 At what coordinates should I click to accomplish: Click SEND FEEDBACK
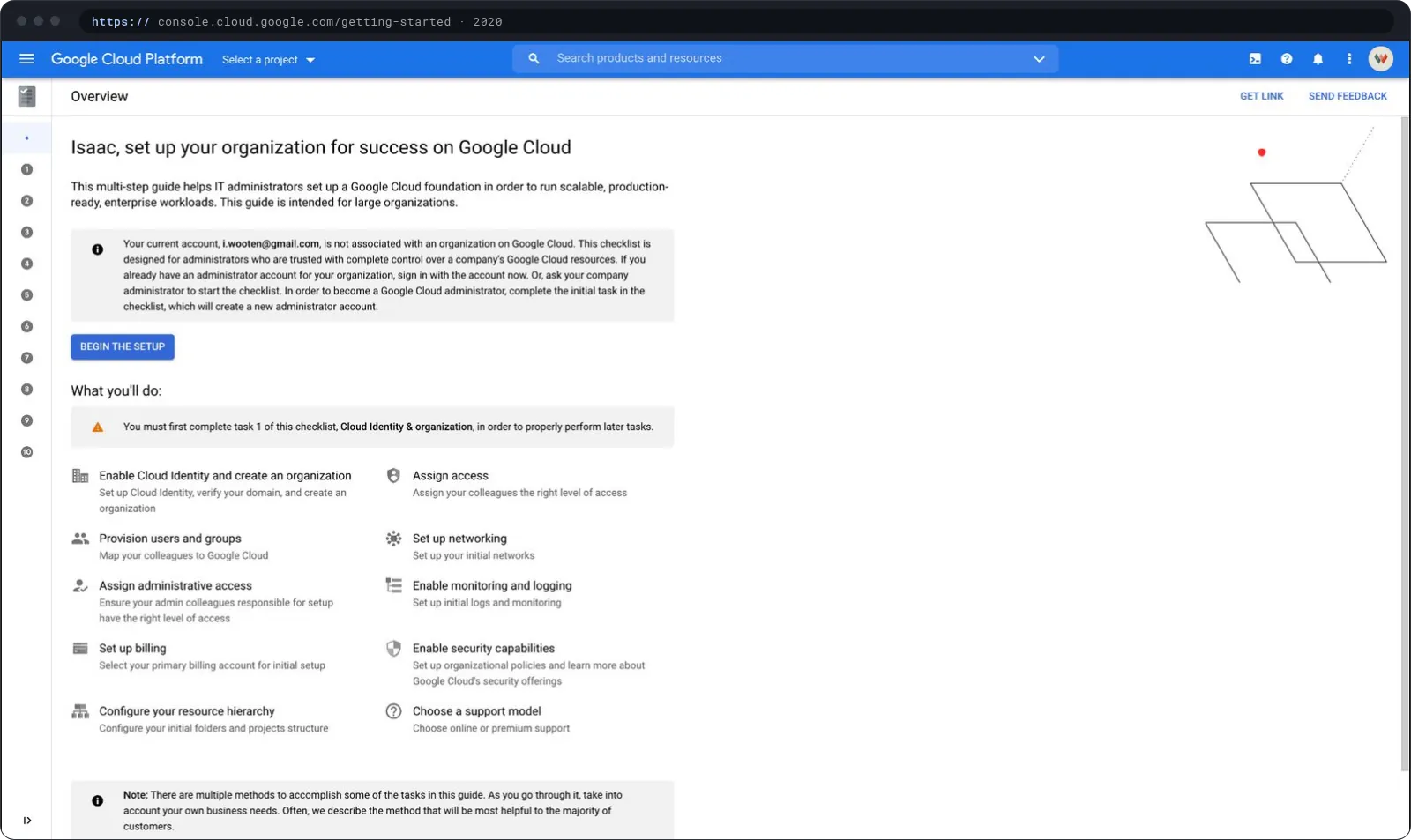tap(1348, 96)
